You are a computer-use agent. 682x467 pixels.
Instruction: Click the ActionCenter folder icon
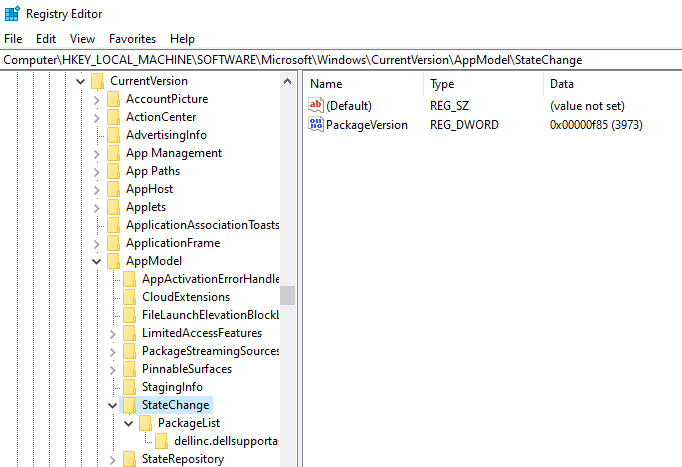click(x=114, y=117)
